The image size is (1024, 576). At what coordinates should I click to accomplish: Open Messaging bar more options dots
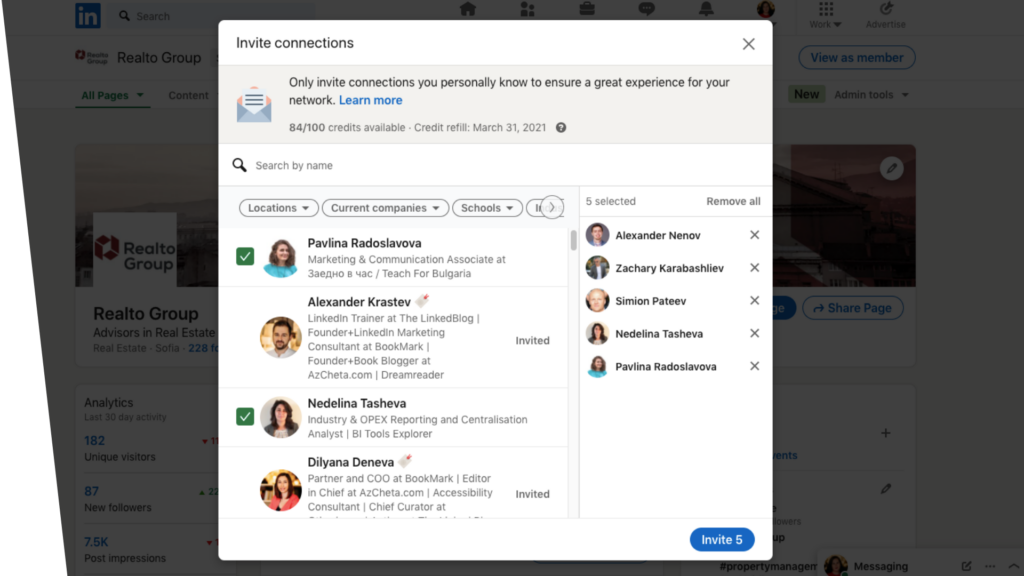coord(991,566)
